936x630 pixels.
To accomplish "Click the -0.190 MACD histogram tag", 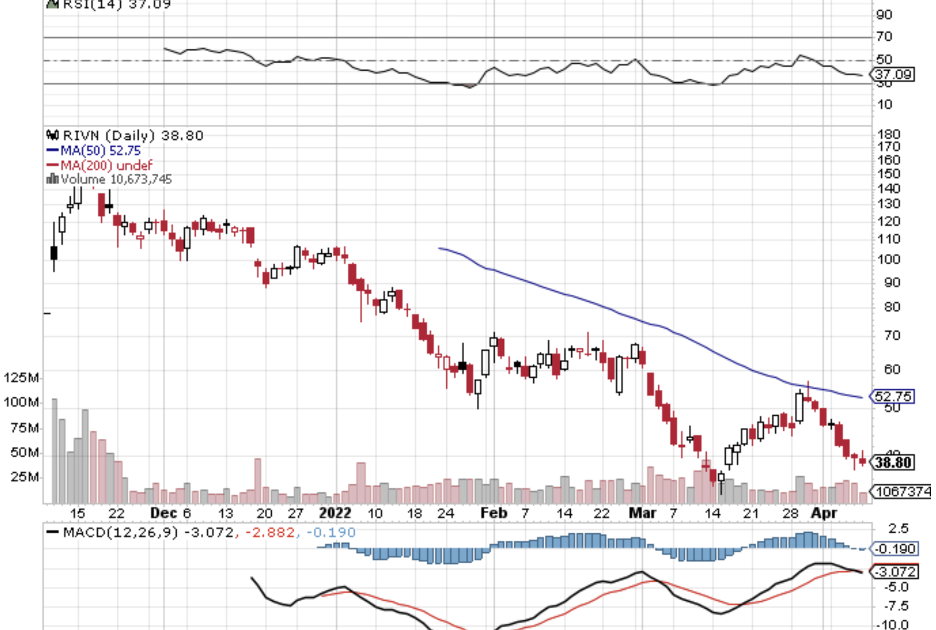I will coord(890,548).
